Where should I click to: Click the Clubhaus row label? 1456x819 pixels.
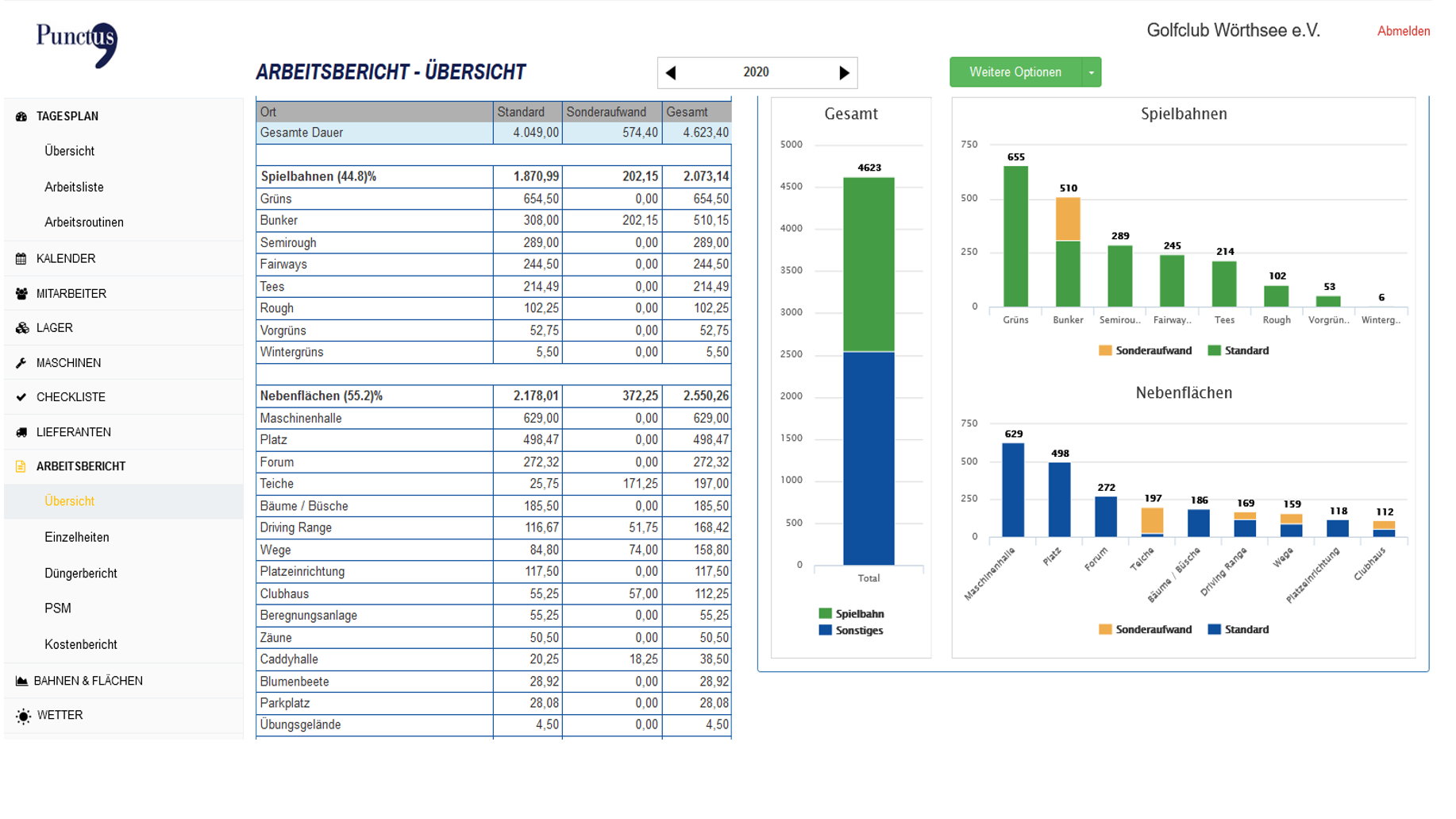coord(284,594)
